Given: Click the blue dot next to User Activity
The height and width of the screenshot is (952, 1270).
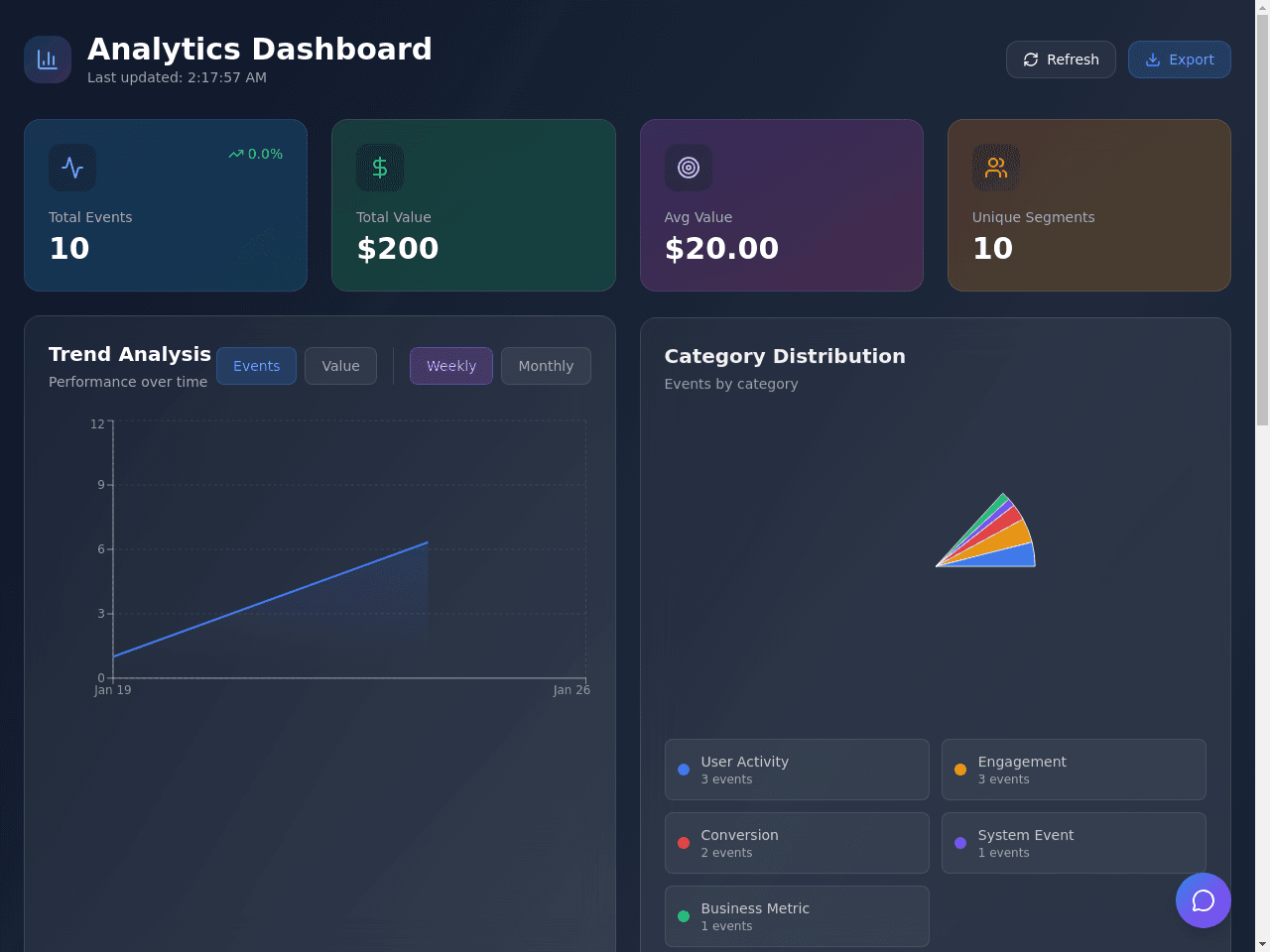Looking at the screenshot, I should 684,770.
